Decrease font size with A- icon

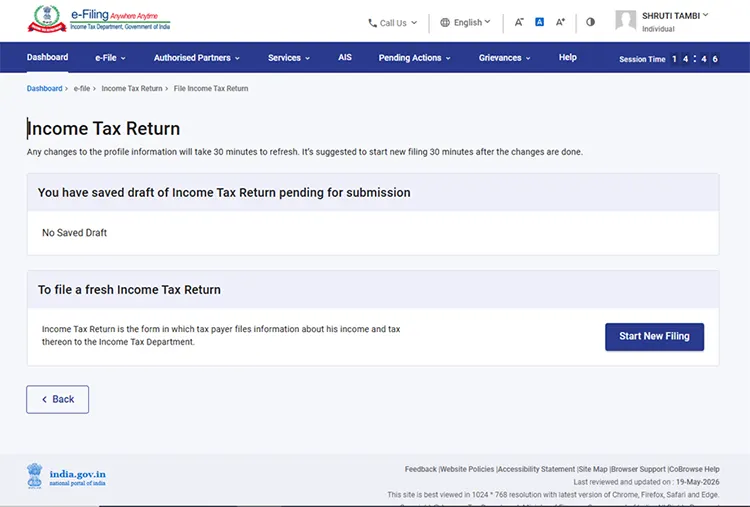[519, 22]
